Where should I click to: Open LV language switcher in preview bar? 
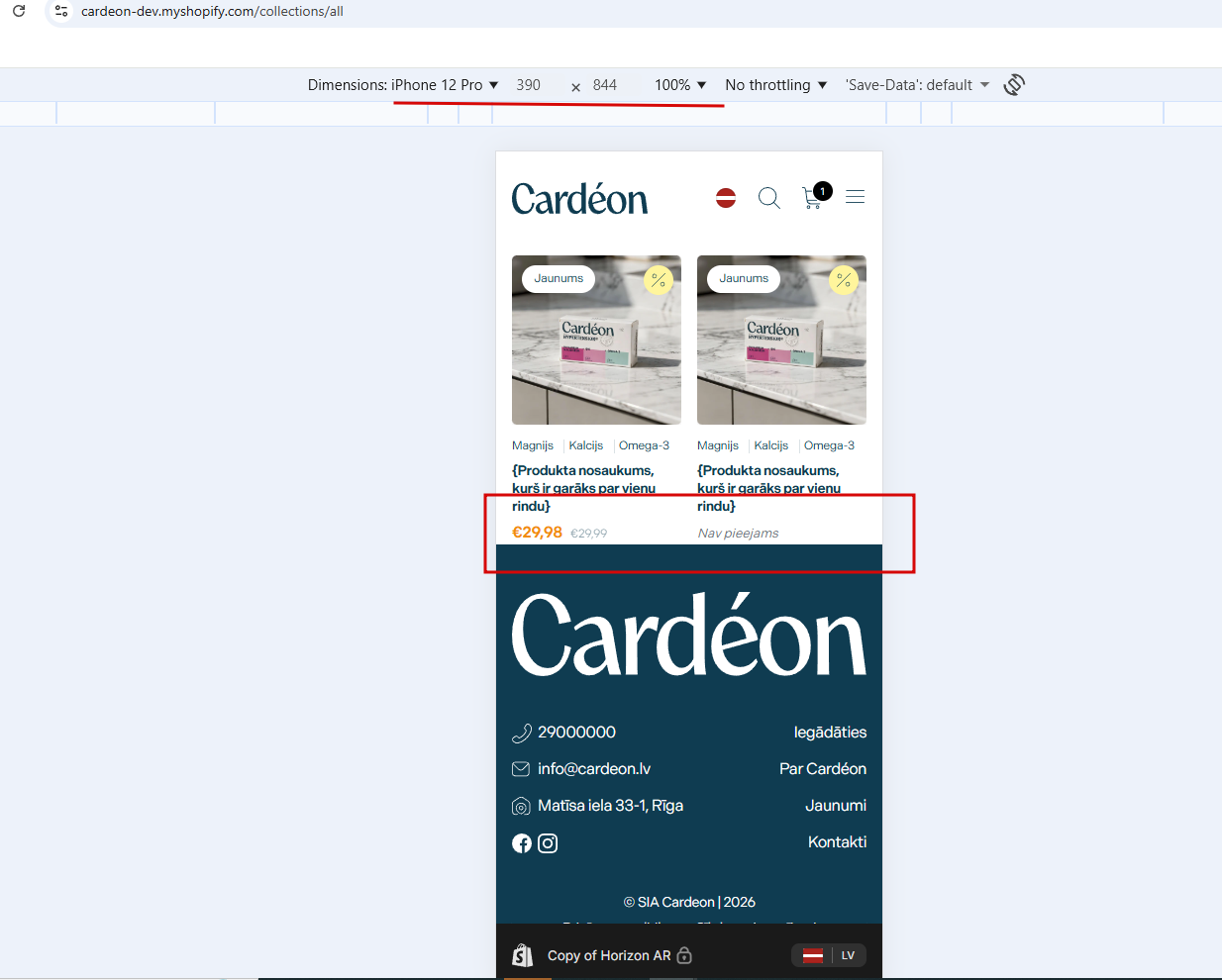[x=829, y=955]
